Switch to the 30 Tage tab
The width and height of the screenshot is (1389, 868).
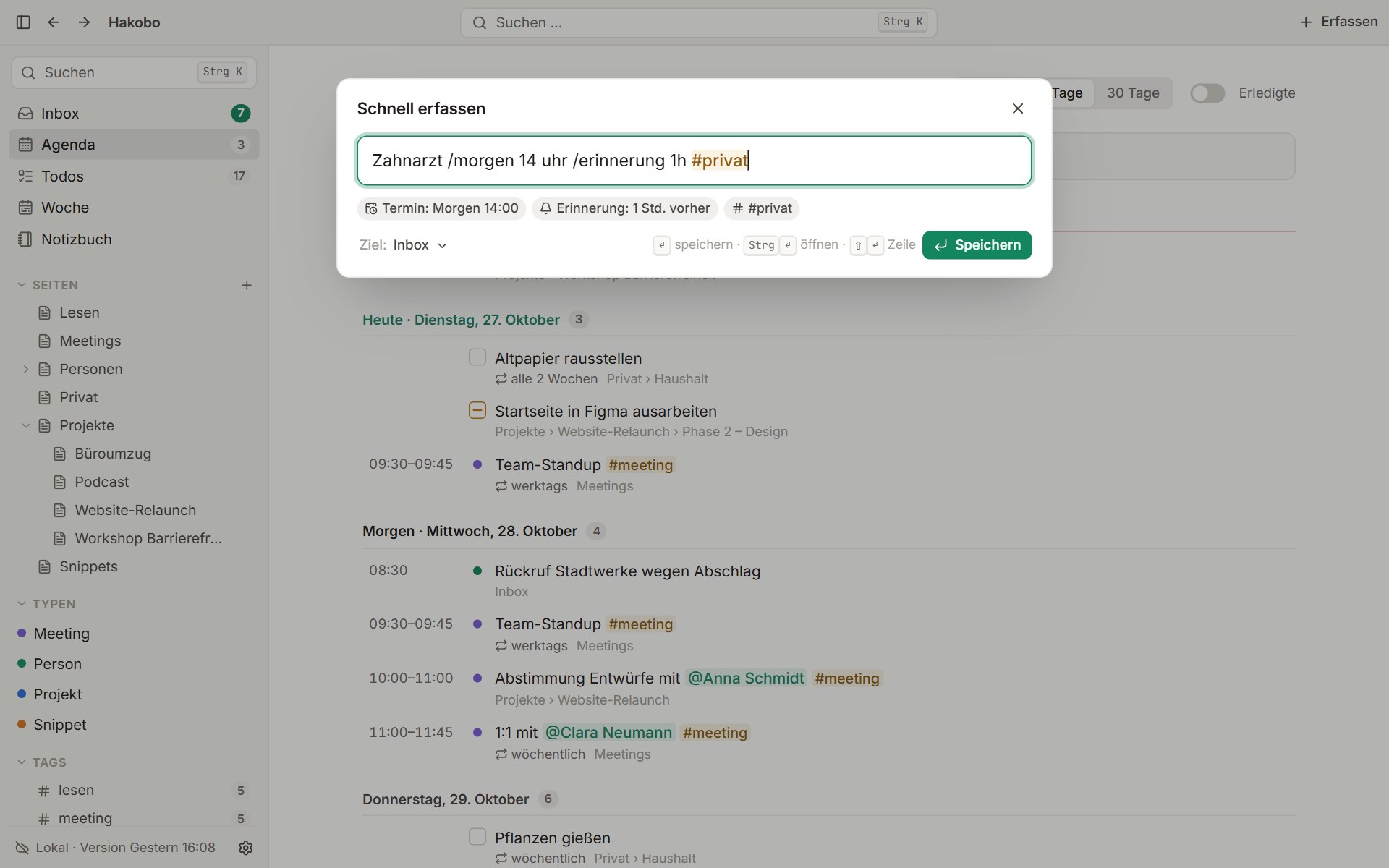coord(1133,93)
